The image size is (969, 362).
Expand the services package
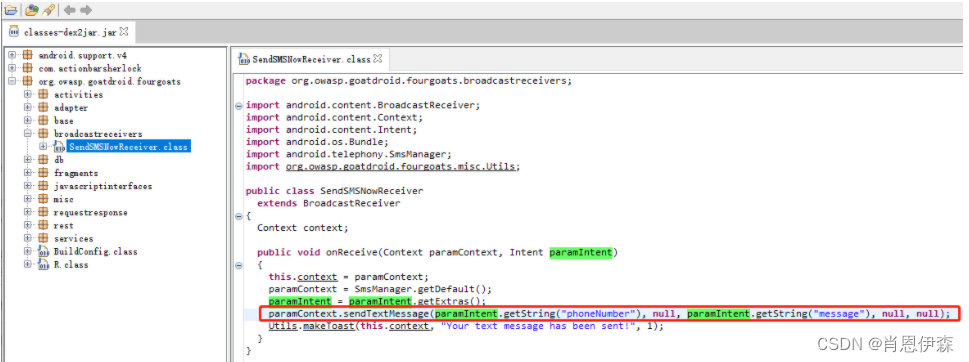pos(27,238)
